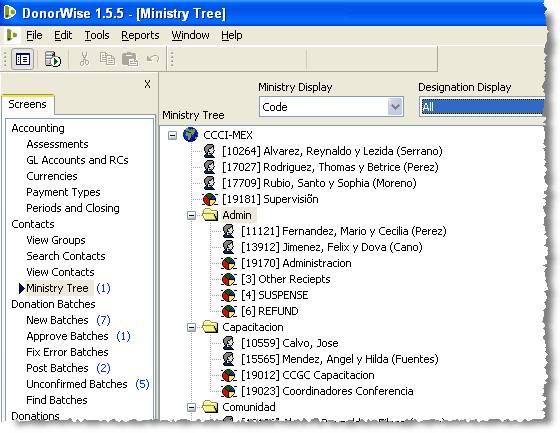560x433 pixels.
Task: Open GL Accounts and RCs screen
Action: pyautogui.click(x=77, y=160)
